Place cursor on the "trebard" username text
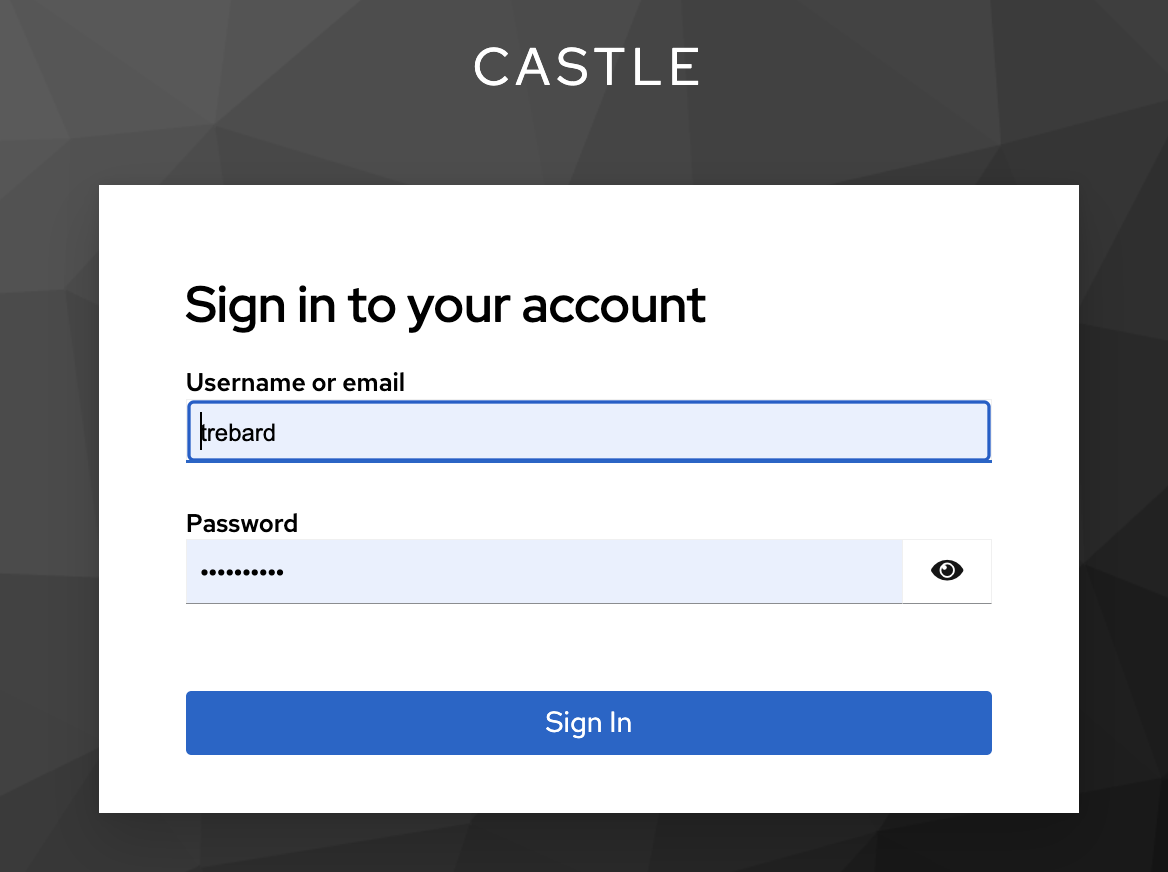This screenshot has width=1168, height=872. [239, 433]
